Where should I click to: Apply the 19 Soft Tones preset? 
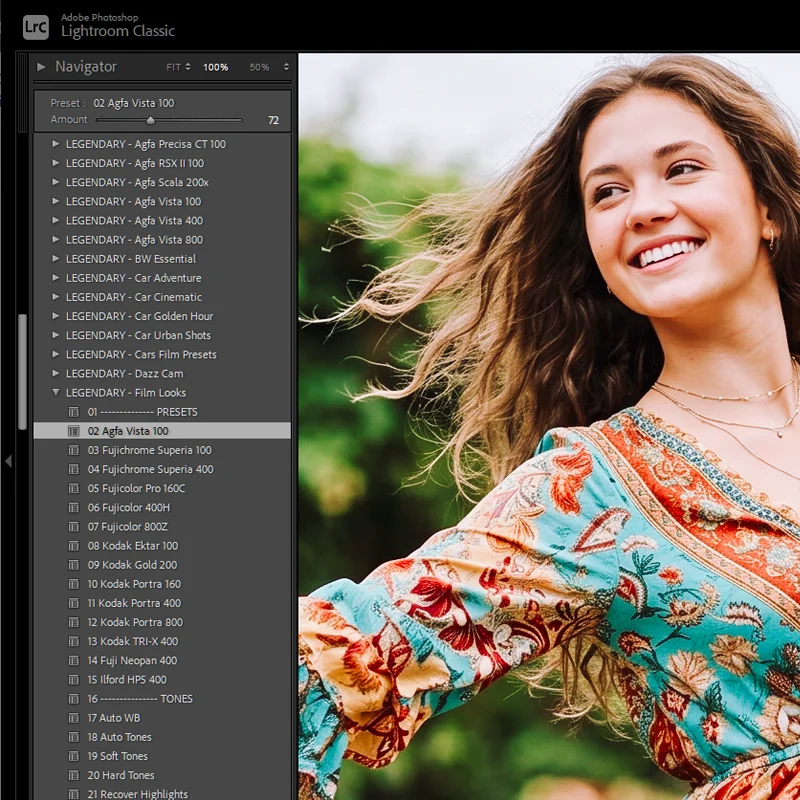coord(117,756)
